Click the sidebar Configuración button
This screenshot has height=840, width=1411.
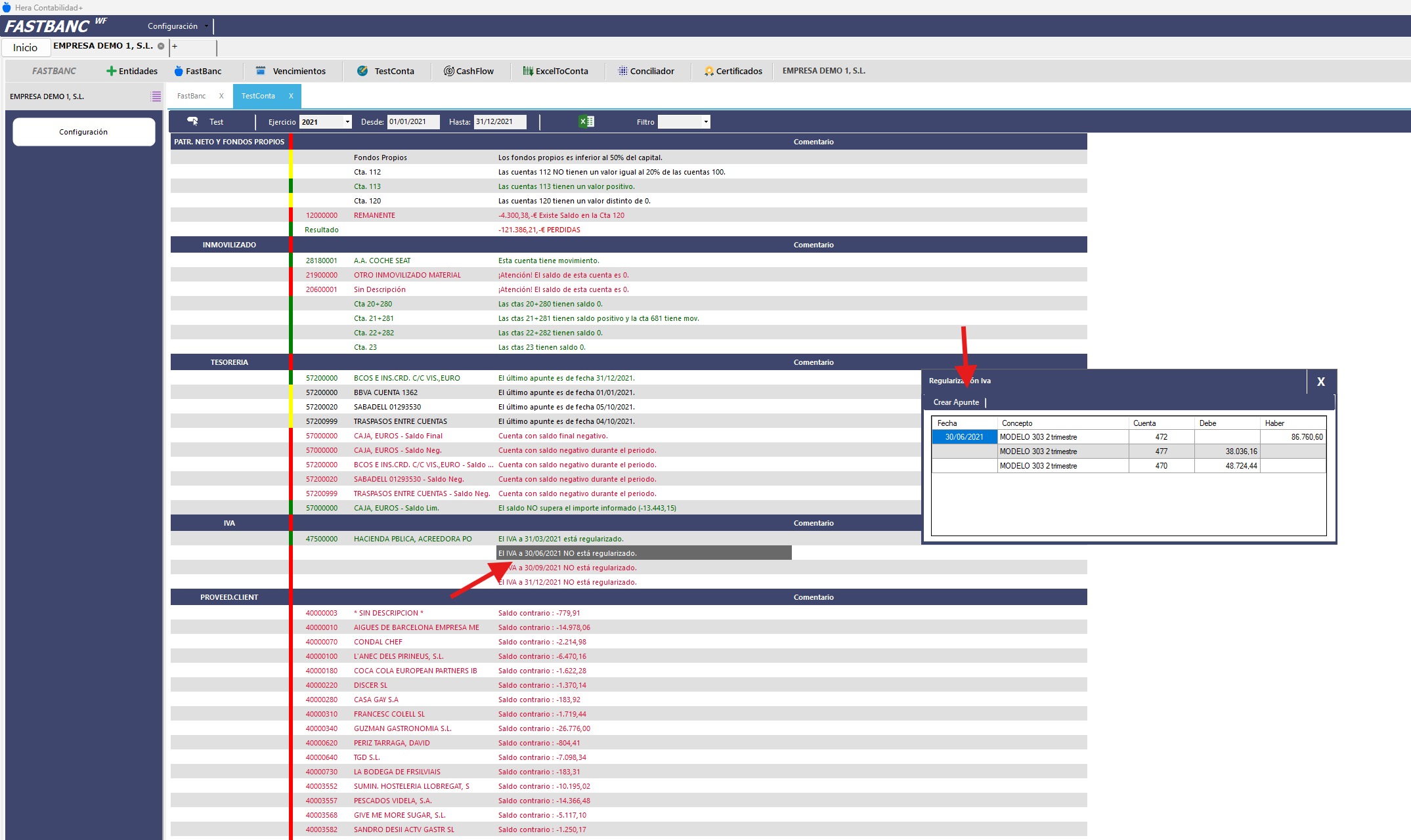point(83,132)
